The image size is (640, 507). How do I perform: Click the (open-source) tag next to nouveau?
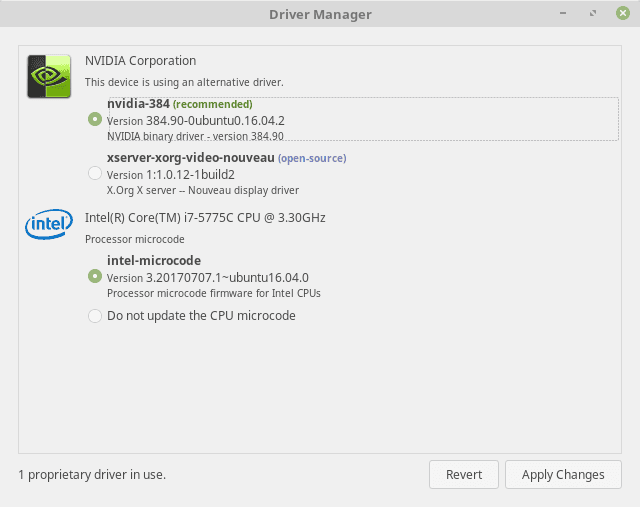pyautogui.click(x=312, y=158)
